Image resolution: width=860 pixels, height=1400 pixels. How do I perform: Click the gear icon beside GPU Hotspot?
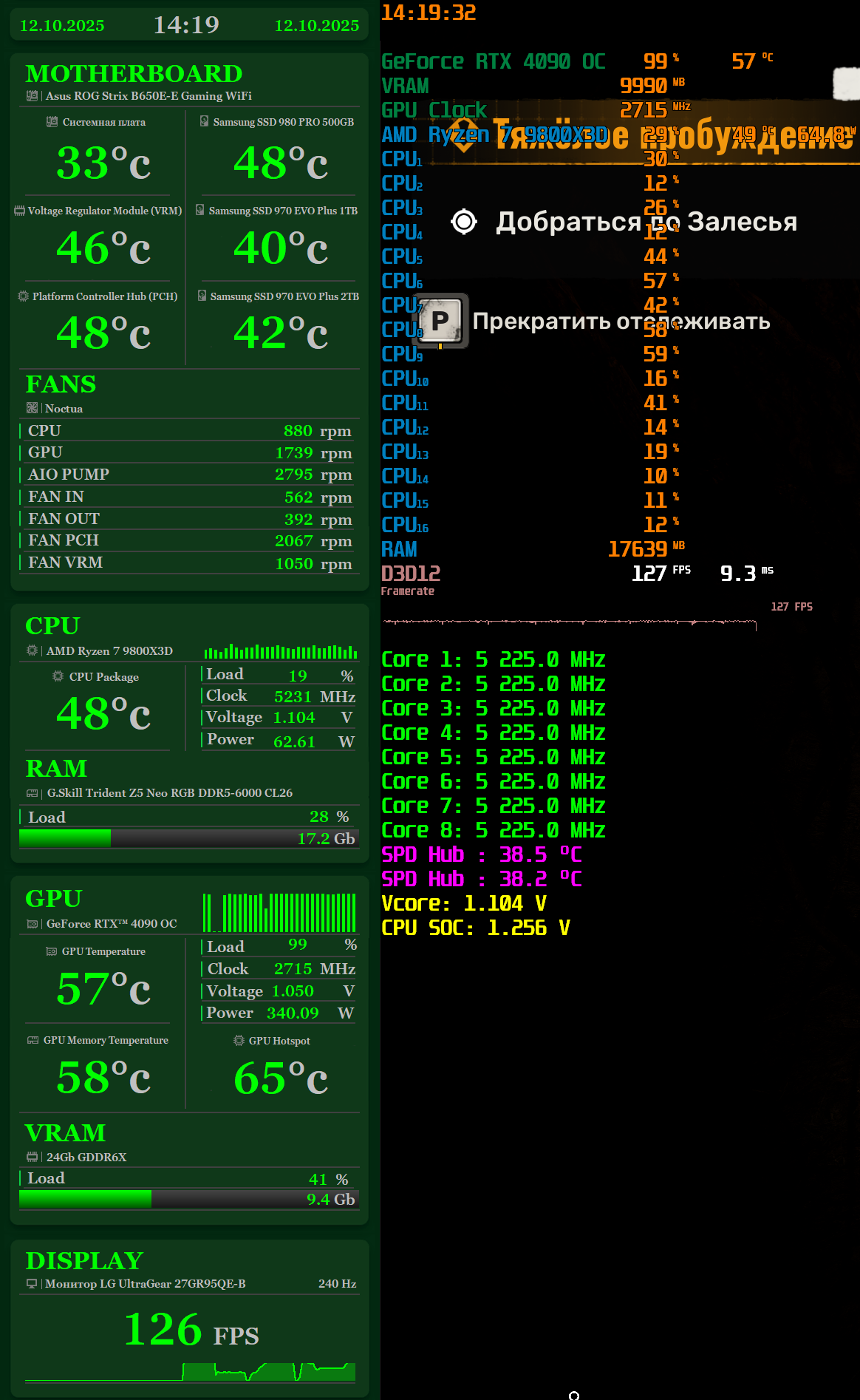tap(239, 1041)
